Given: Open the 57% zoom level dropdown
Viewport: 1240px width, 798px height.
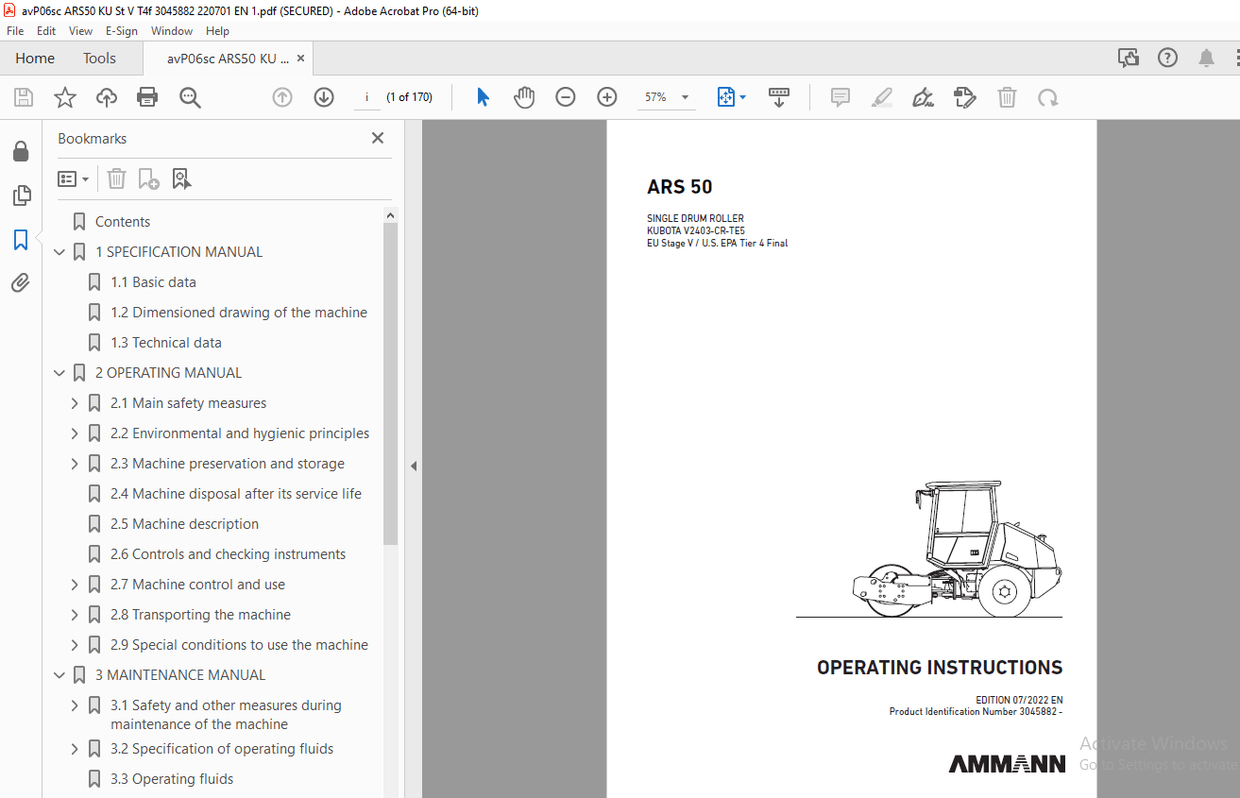Looking at the screenshot, I should click(x=685, y=97).
